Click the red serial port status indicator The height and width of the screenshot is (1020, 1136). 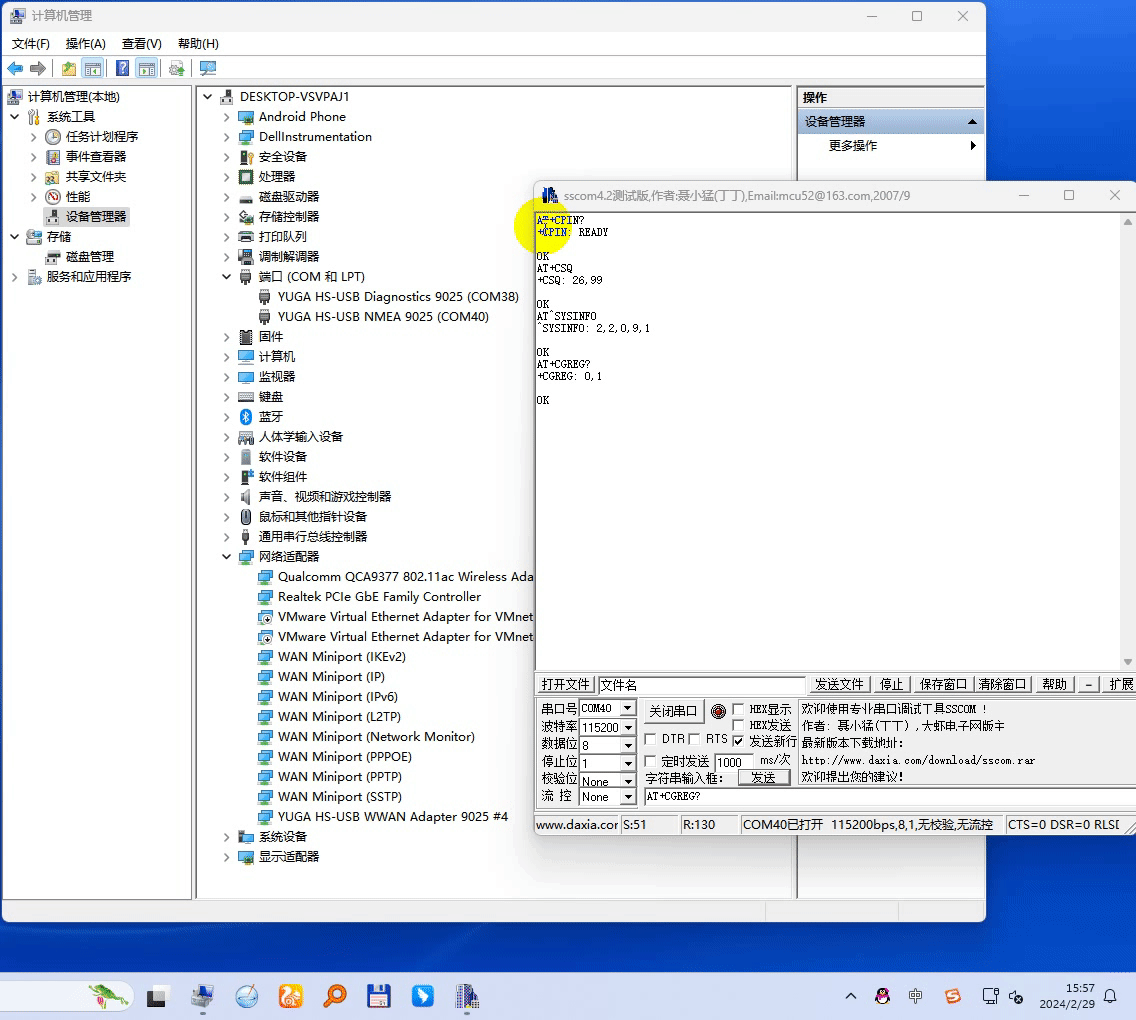tap(718, 711)
